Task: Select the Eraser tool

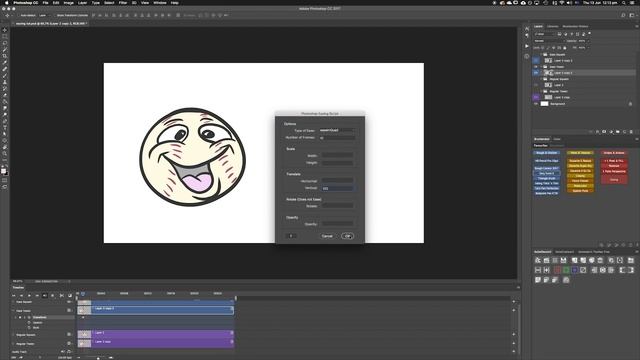Action: [5, 95]
